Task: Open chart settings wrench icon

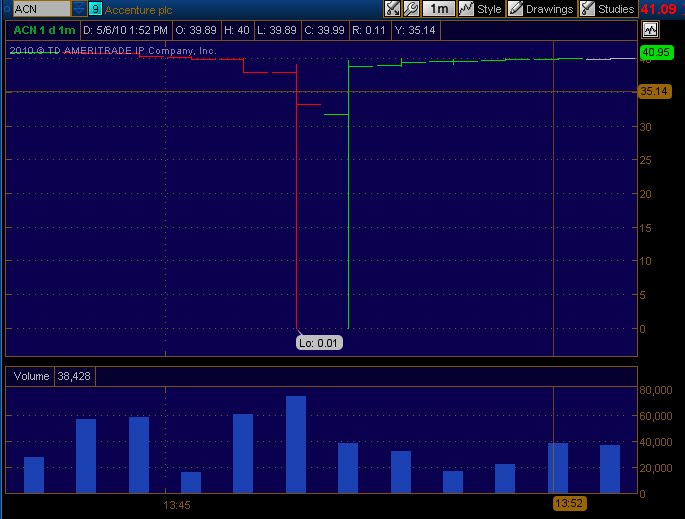Action: 411,9
